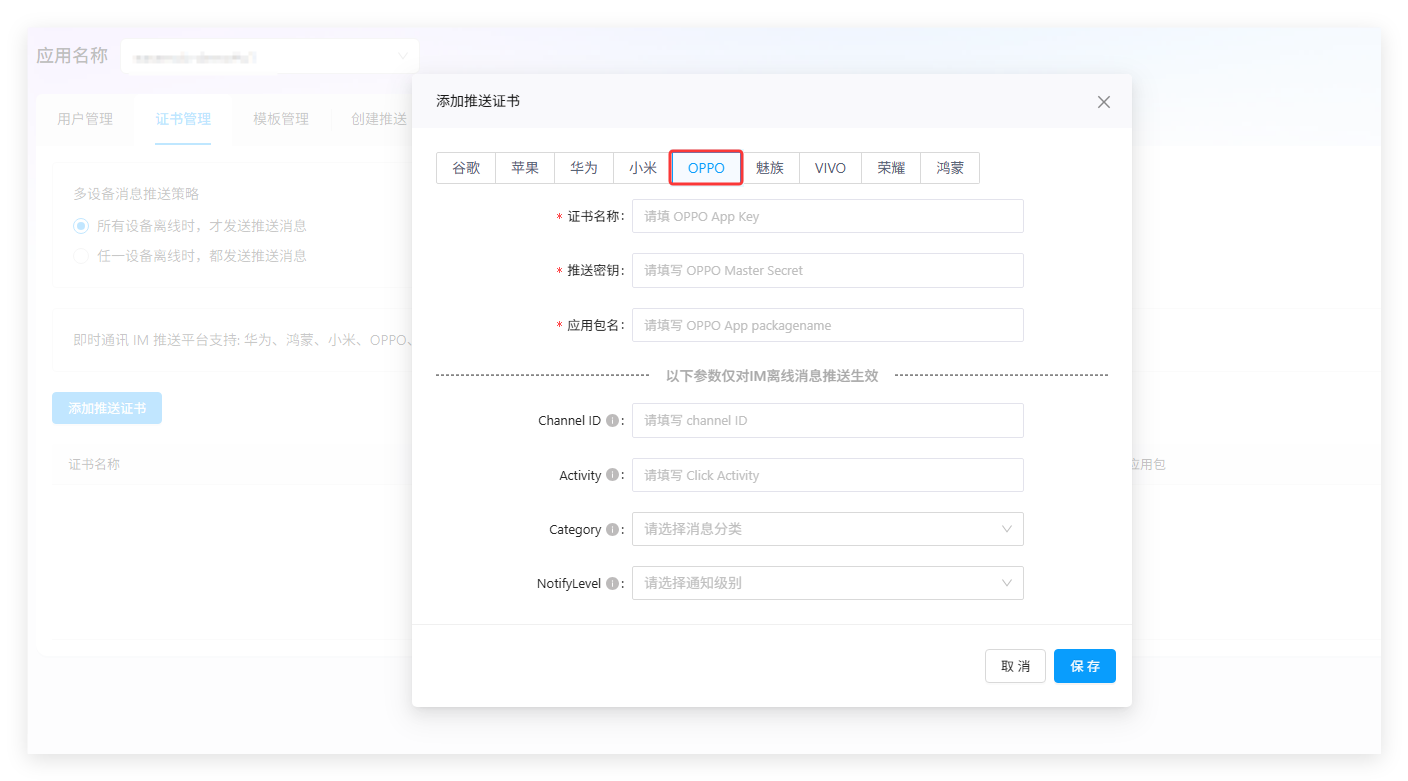Switch to the VIVO vendor tab
Image resolution: width=1408 pixels, height=781 pixels.
pos(830,168)
